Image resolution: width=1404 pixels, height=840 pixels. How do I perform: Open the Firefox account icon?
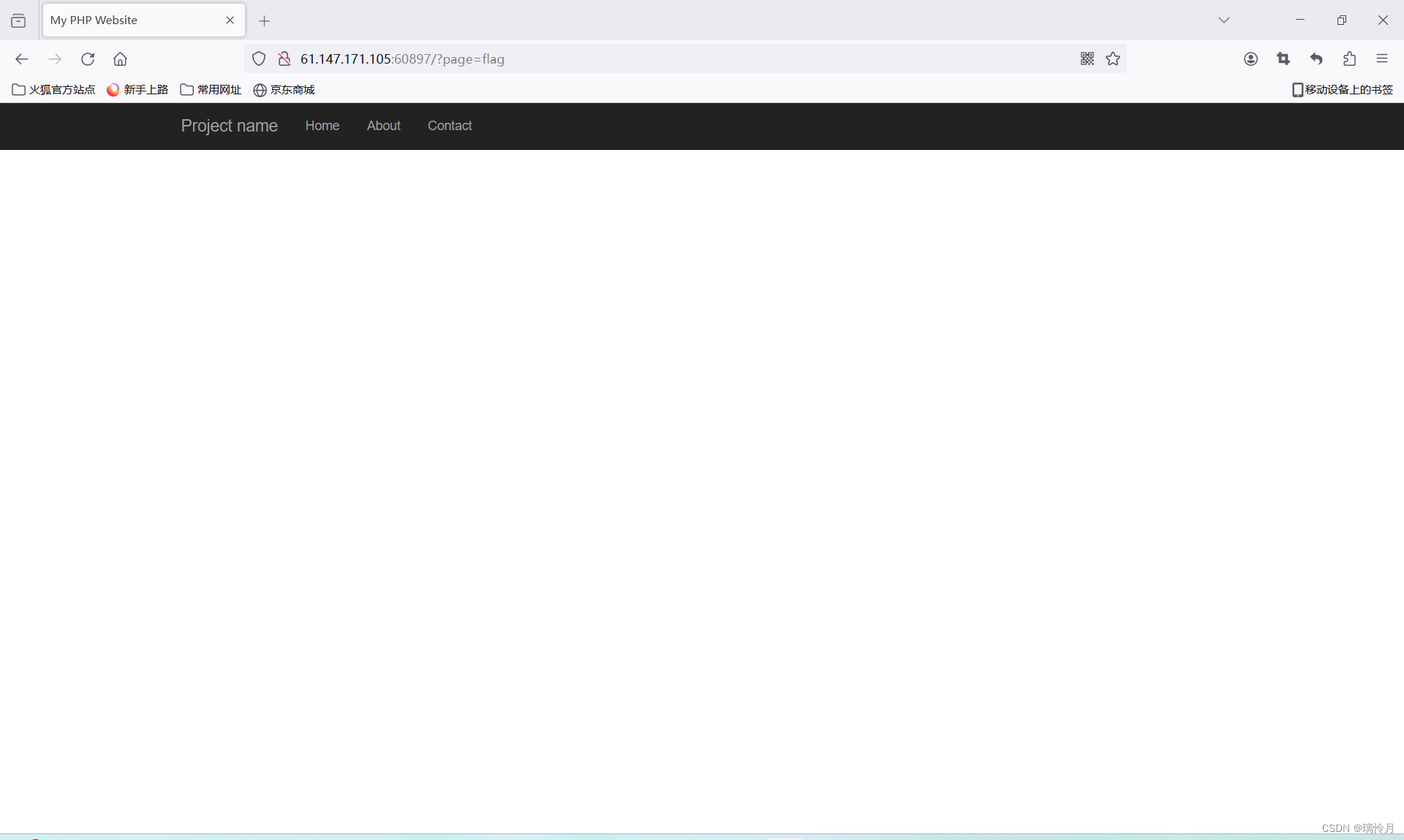click(1250, 59)
